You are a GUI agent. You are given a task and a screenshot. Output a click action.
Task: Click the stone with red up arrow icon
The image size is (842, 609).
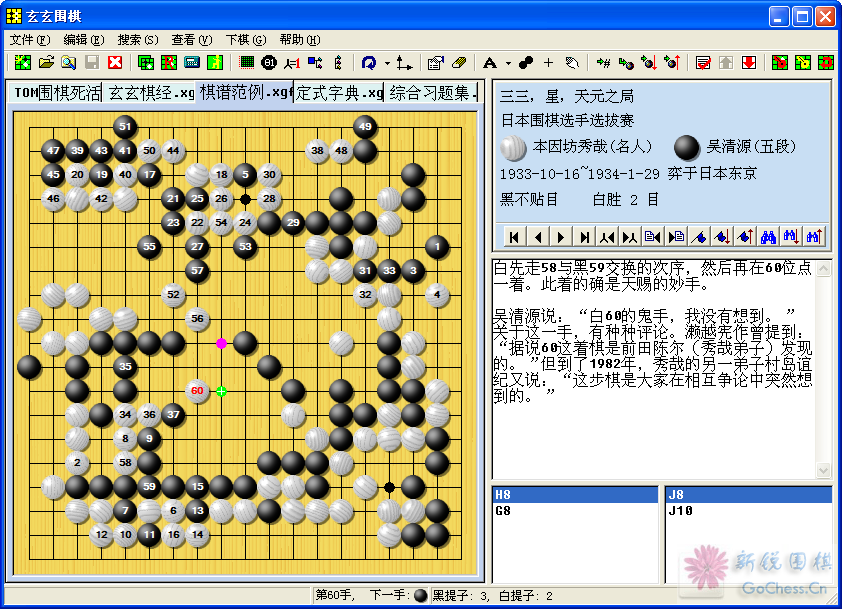coord(672,62)
